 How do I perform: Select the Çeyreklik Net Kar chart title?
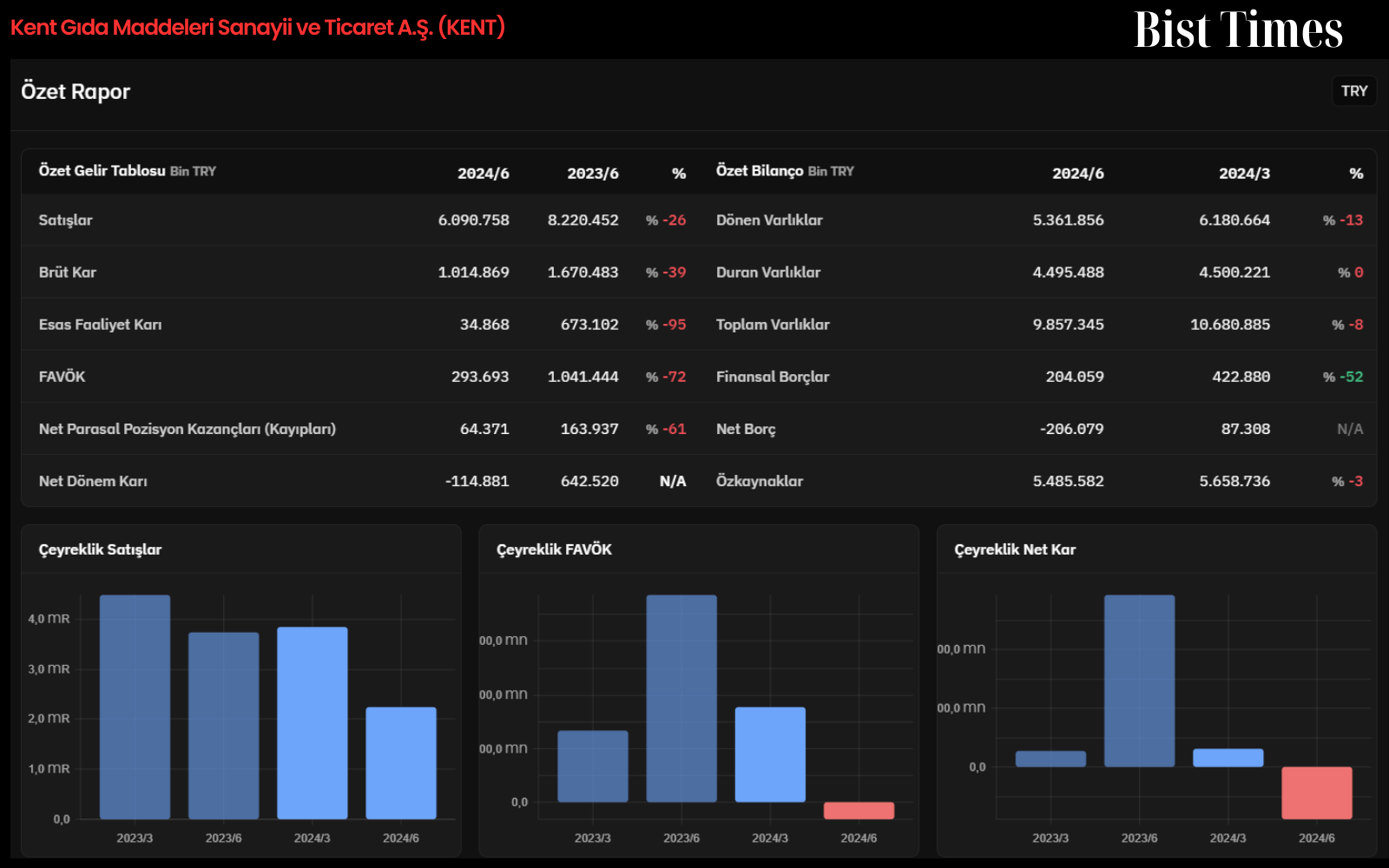[x=1015, y=549]
